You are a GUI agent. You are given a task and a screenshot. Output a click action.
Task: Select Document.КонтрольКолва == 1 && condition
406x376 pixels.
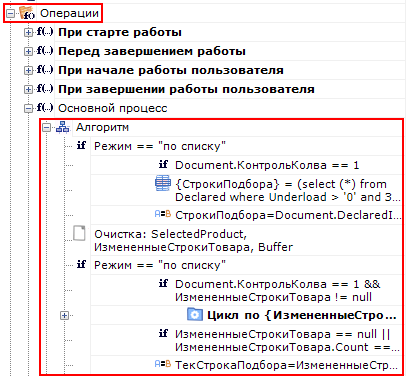click(x=277, y=290)
